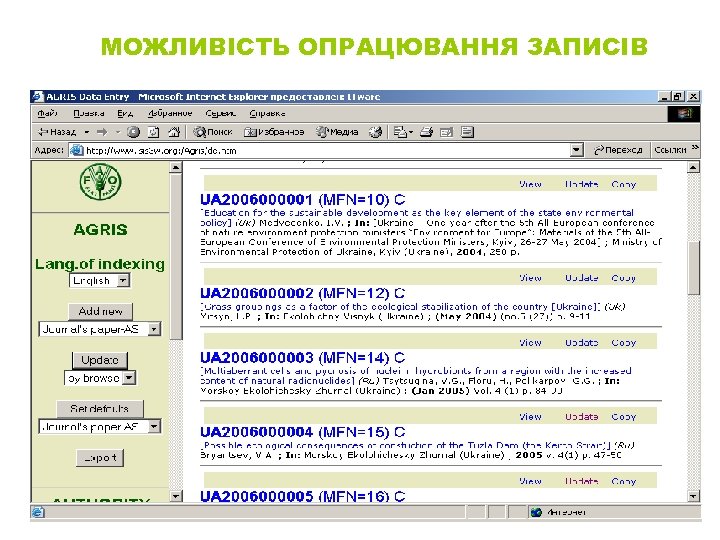
Task: Click Update for record UA2006000004
Action: coord(581,417)
